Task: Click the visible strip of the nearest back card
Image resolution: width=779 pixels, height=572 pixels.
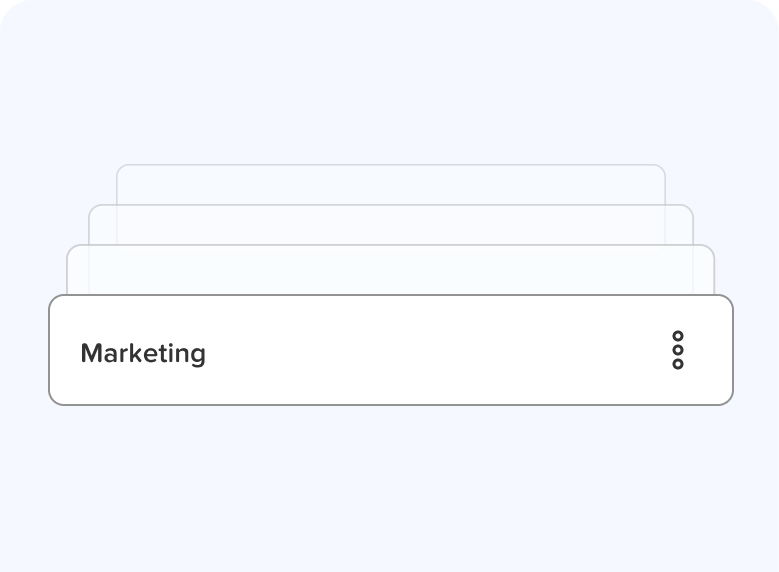Action: [x=390, y=271]
